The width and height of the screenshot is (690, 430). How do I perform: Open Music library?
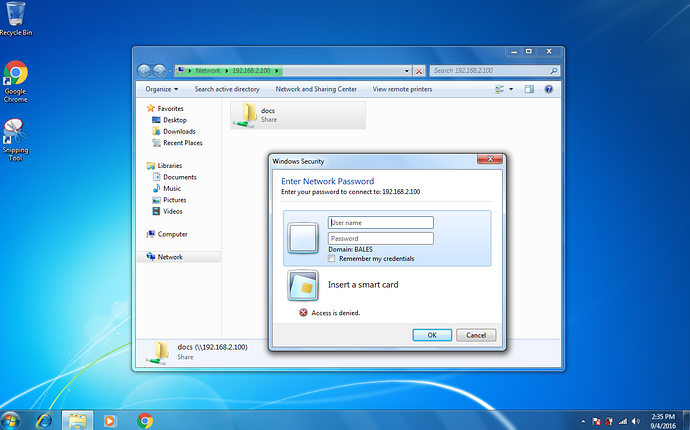(167, 188)
